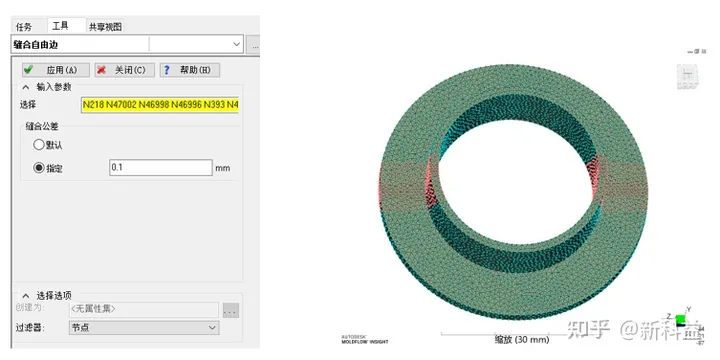
Task: Click the green check icon on 应用
Action: click(28, 70)
